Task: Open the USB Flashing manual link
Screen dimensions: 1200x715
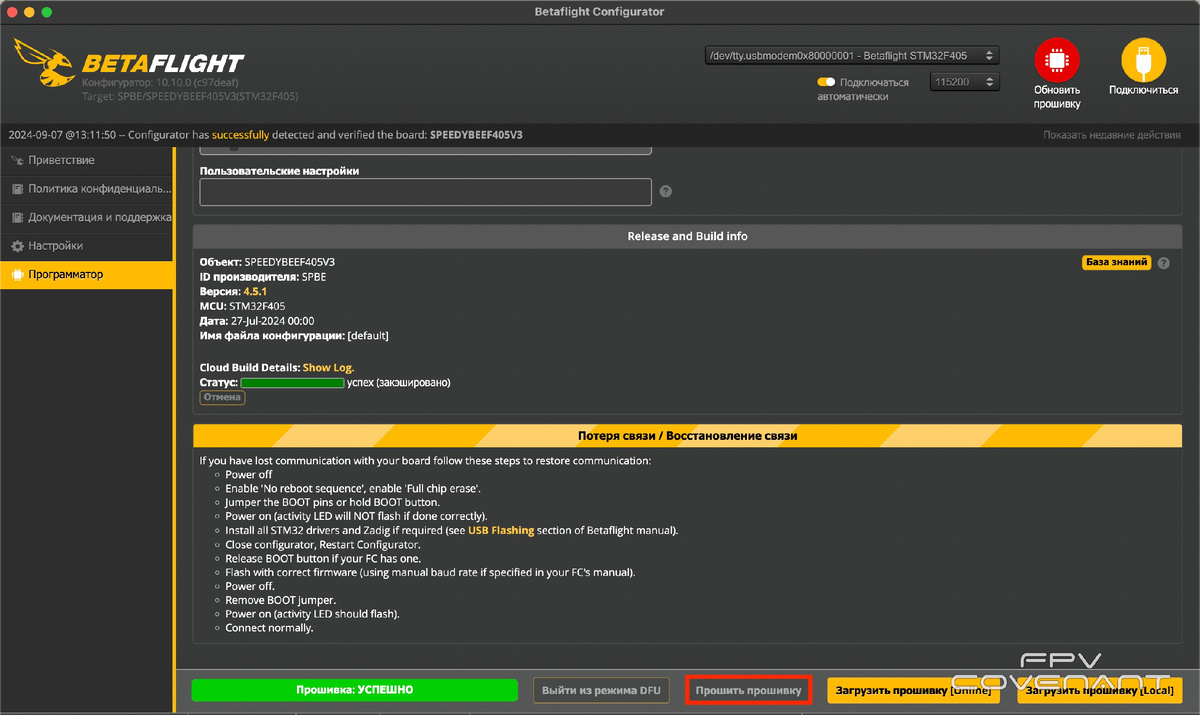Action: 501,530
